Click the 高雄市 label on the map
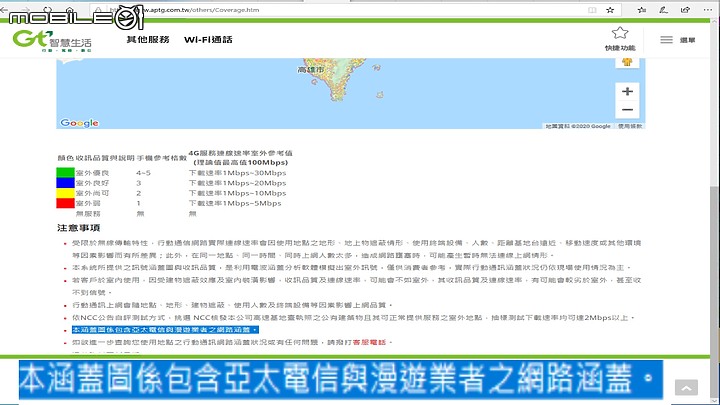 pos(311,70)
